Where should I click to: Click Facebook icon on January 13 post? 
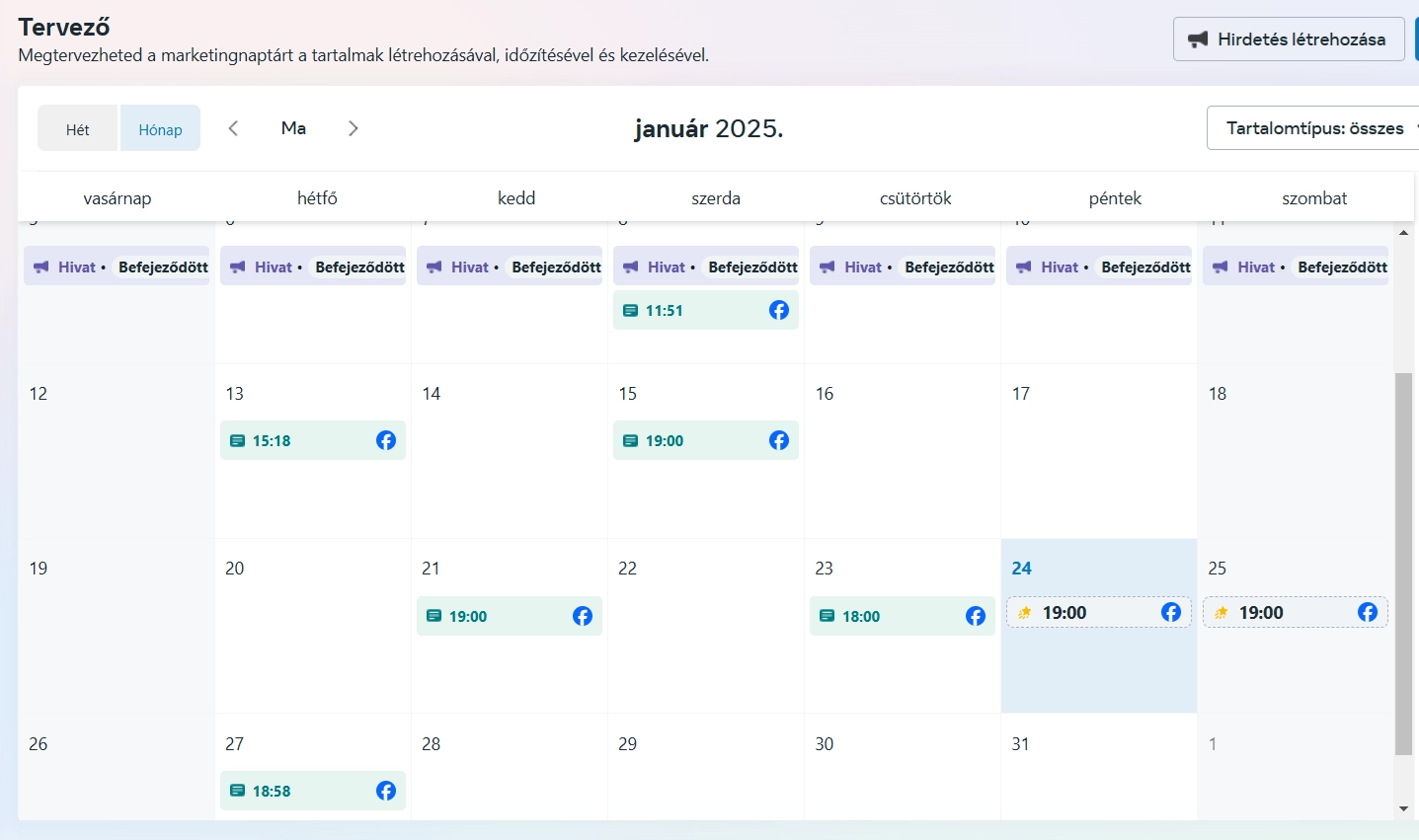(386, 440)
